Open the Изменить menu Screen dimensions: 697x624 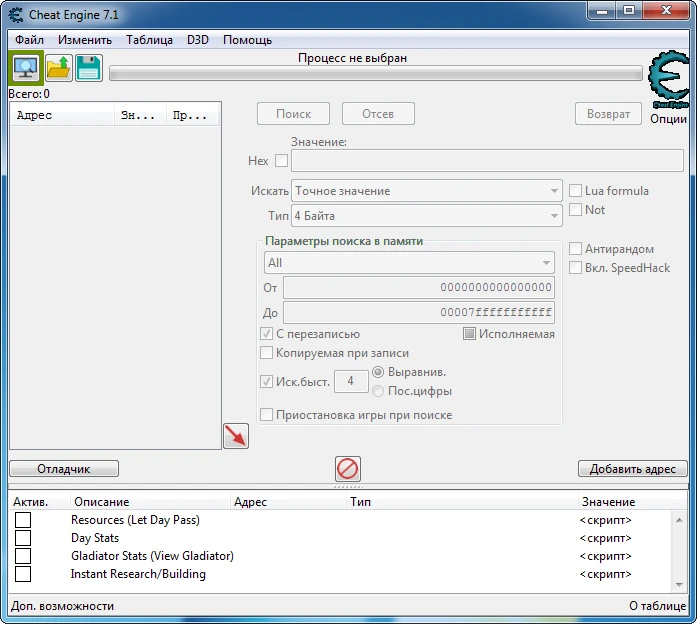pyautogui.click(x=85, y=40)
